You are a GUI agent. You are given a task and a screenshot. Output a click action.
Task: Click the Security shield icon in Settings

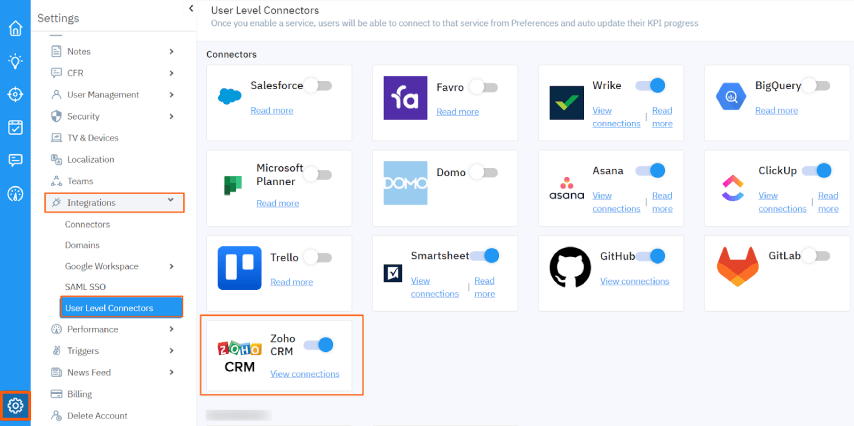(x=56, y=116)
